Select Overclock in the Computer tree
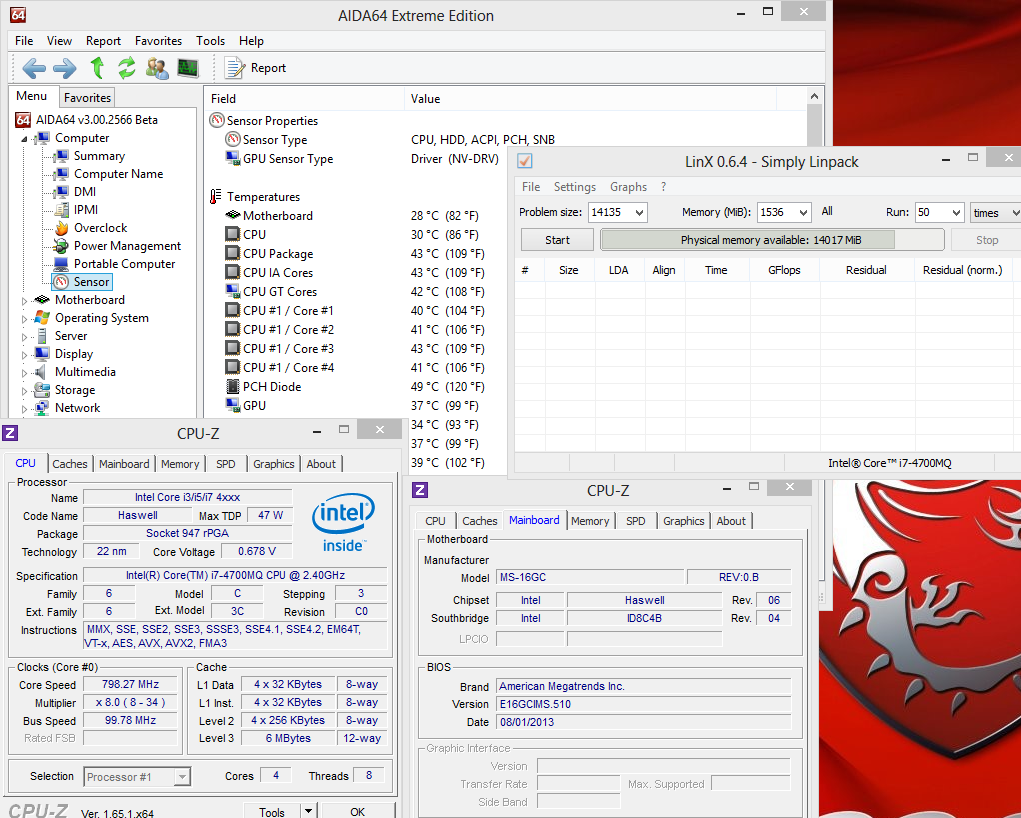 [x=100, y=228]
